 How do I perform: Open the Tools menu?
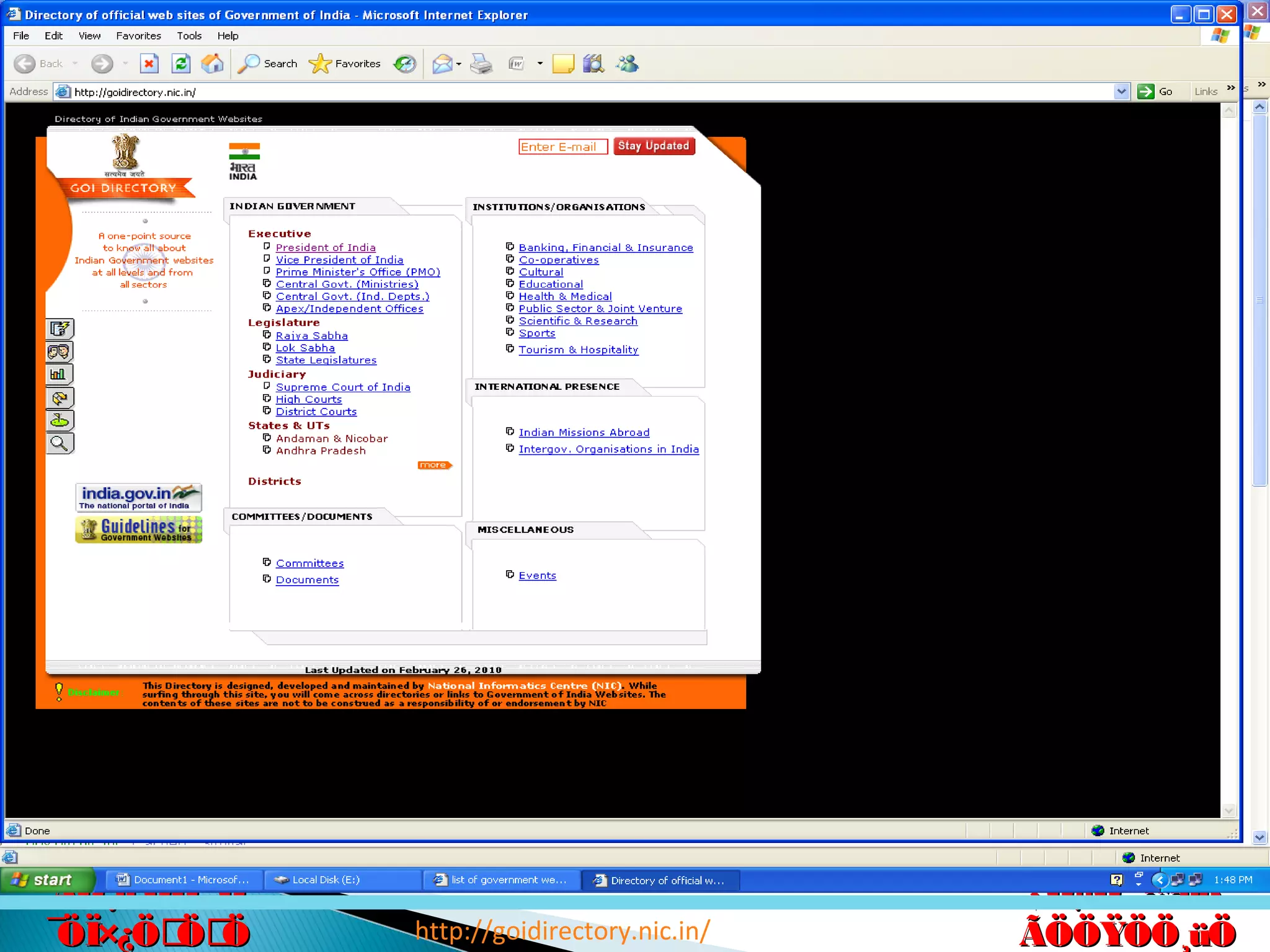tap(189, 36)
